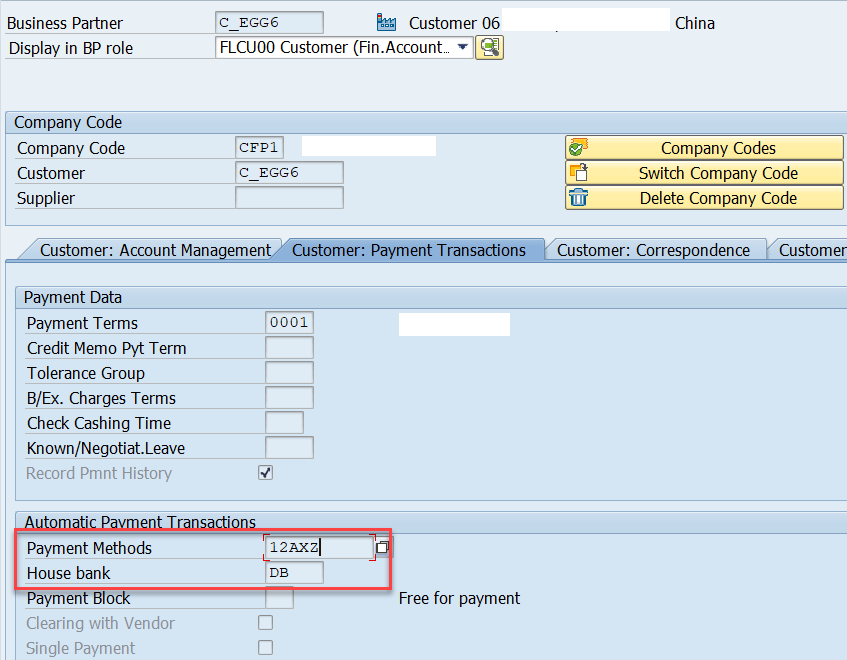Click the Payment Terms field showing 0001
The height and width of the screenshot is (660, 847).
click(290, 322)
